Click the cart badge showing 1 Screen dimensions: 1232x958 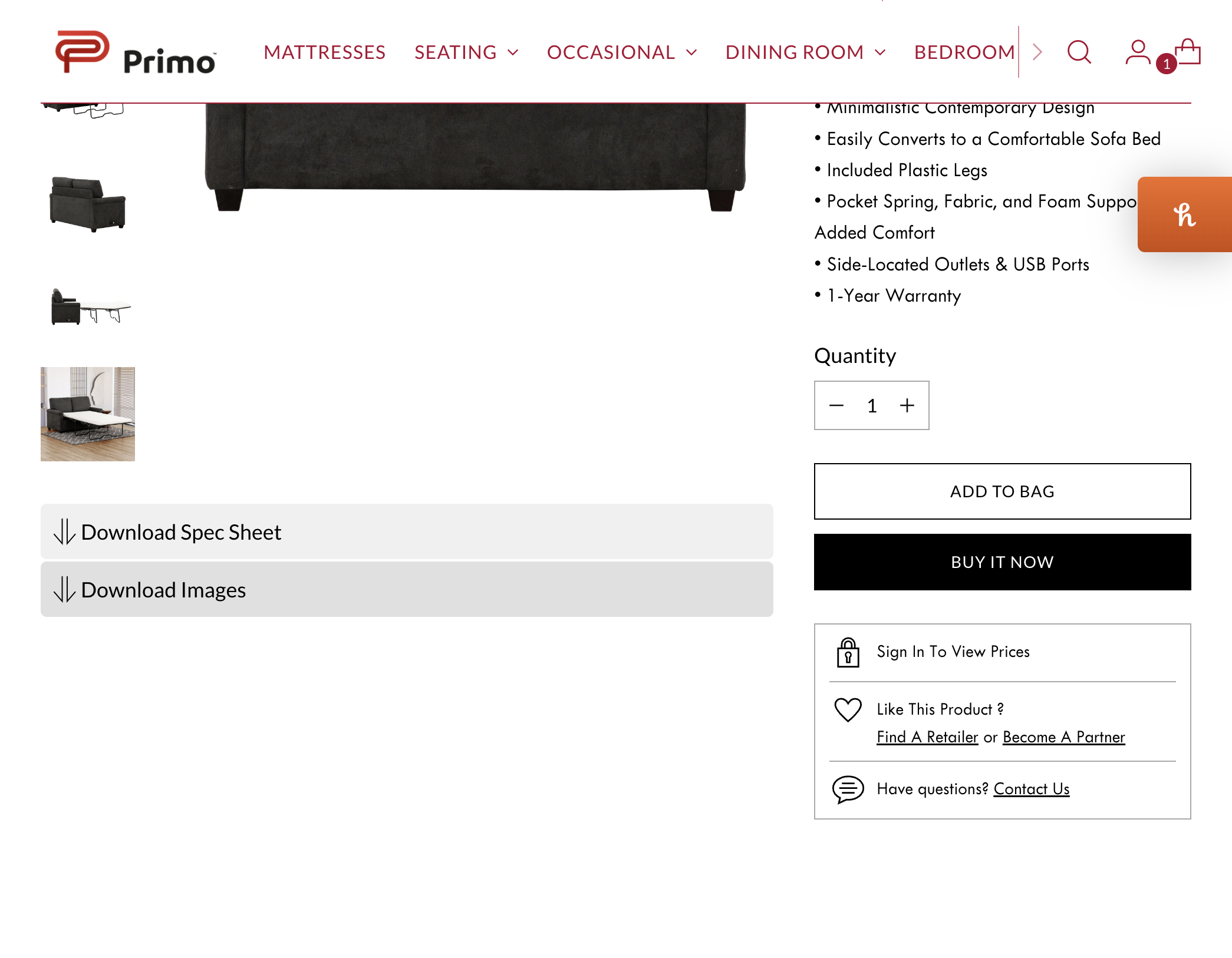click(1167, 64)
